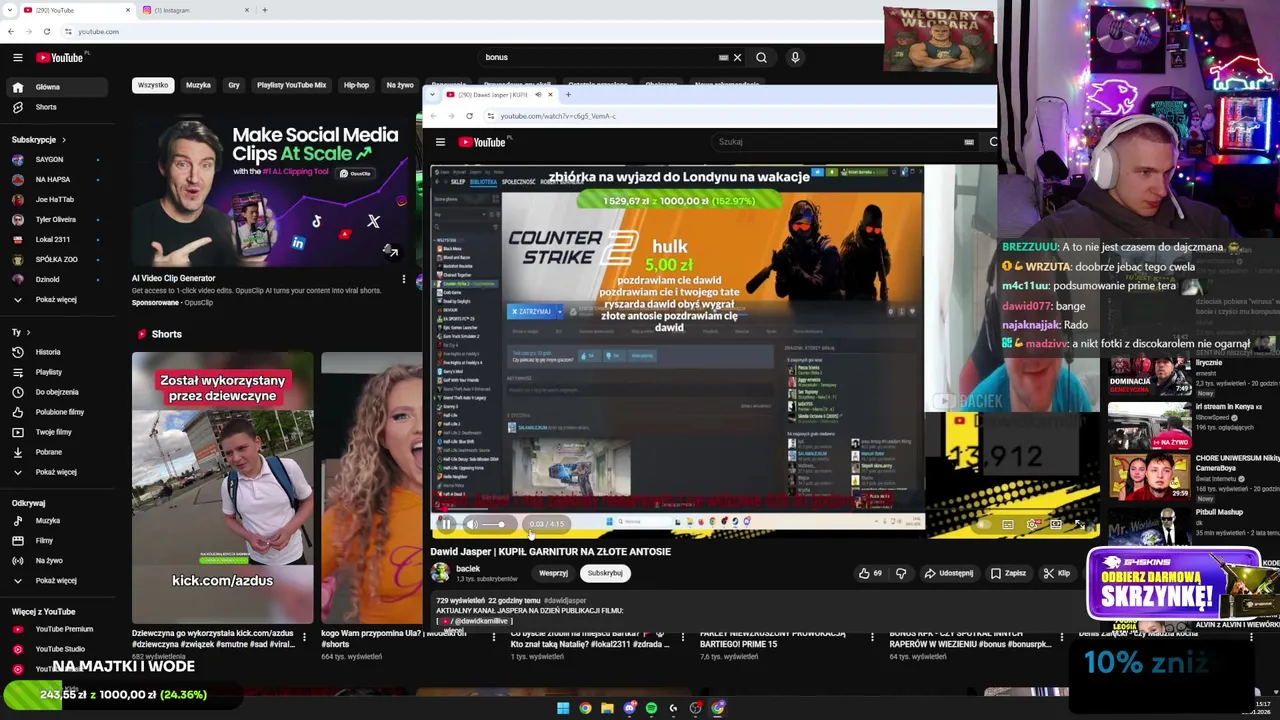The width and height of the screenshot is (1280, 720).
Task: Like the video (69 likes)
Action: pyautogui.click(x=870, y=574)
